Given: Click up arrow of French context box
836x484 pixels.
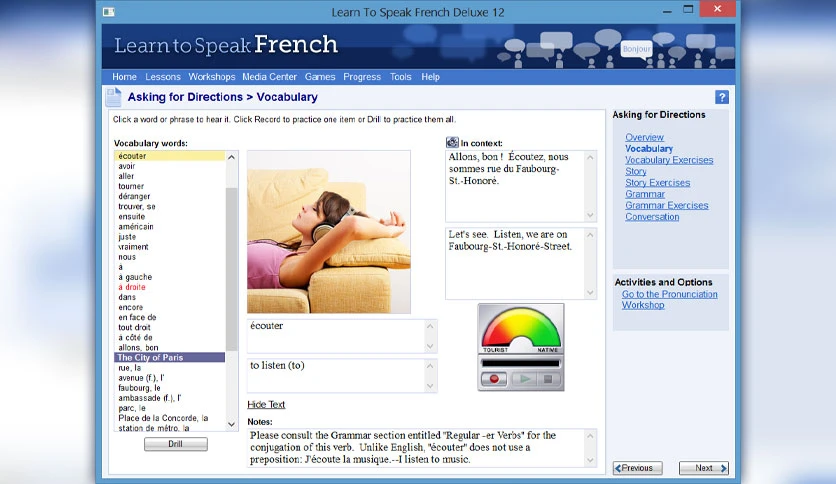Looking at the screenshot, I should [590, 157].
